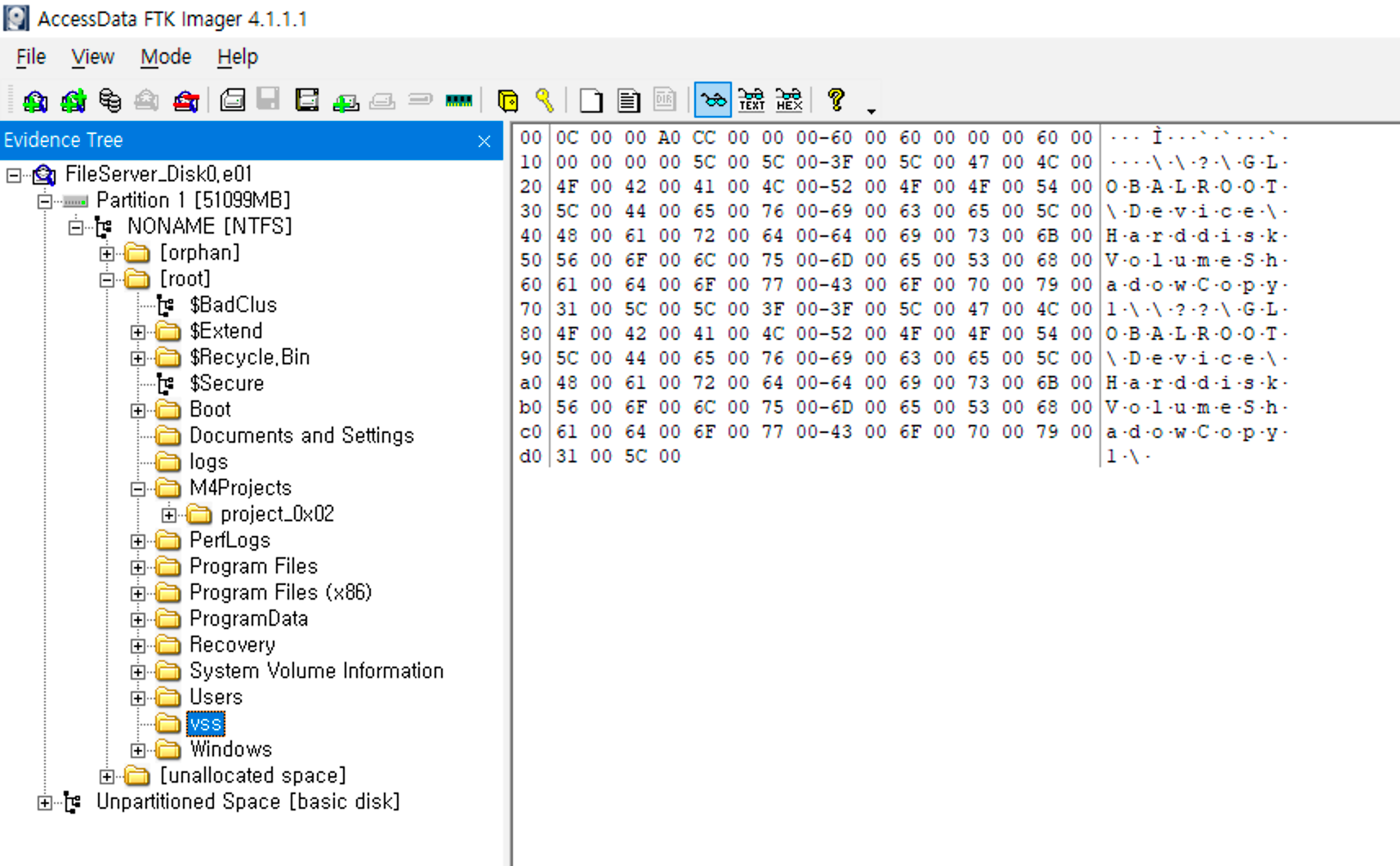Select the Documents and Settings folder
This screenshot has height=866, width=1400.
301,435
